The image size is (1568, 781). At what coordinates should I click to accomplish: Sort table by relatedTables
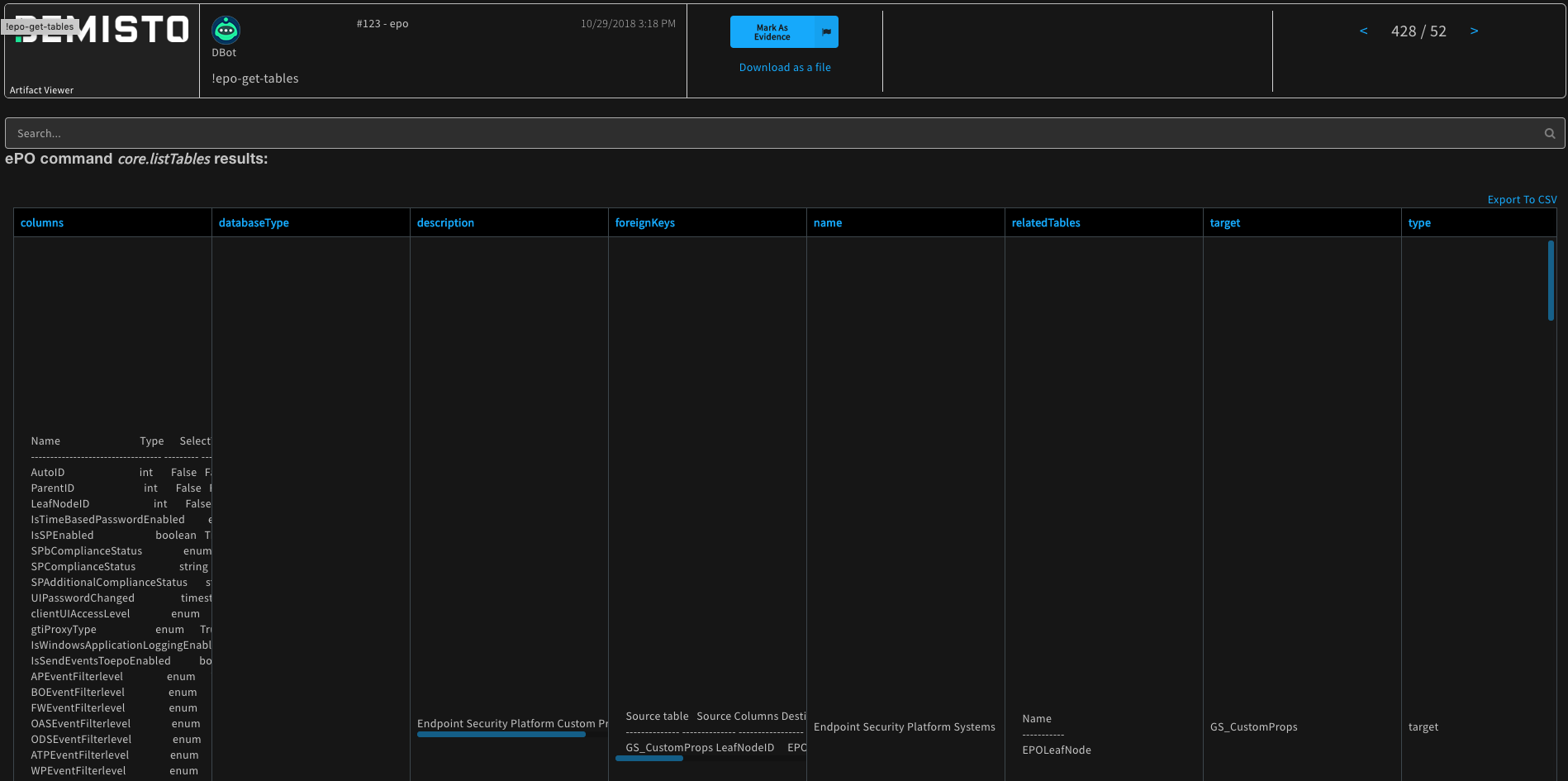pyautogui.click(x=1045, y=222)
